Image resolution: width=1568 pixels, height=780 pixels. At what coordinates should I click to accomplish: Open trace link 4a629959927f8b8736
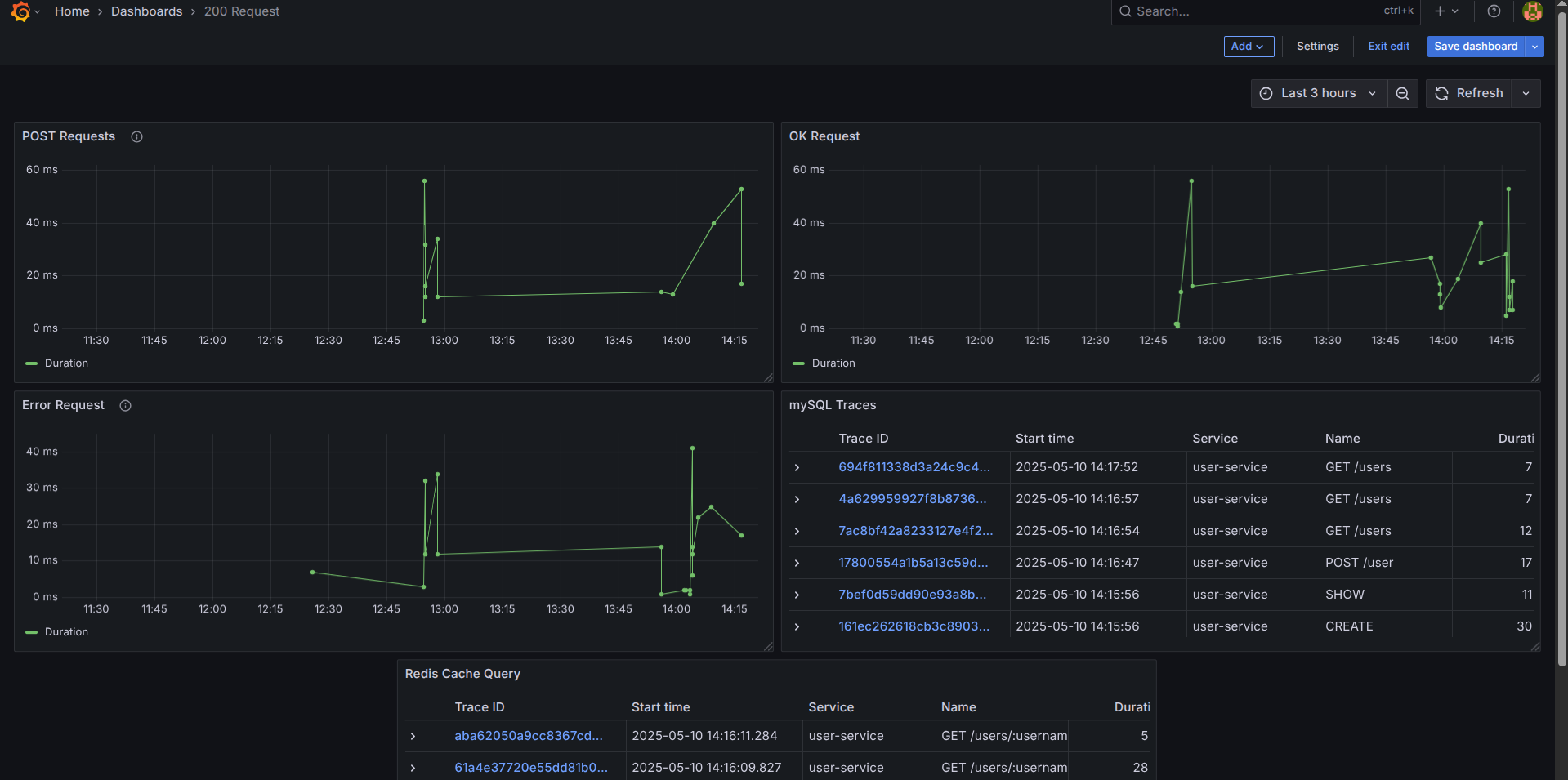(912, 499)
